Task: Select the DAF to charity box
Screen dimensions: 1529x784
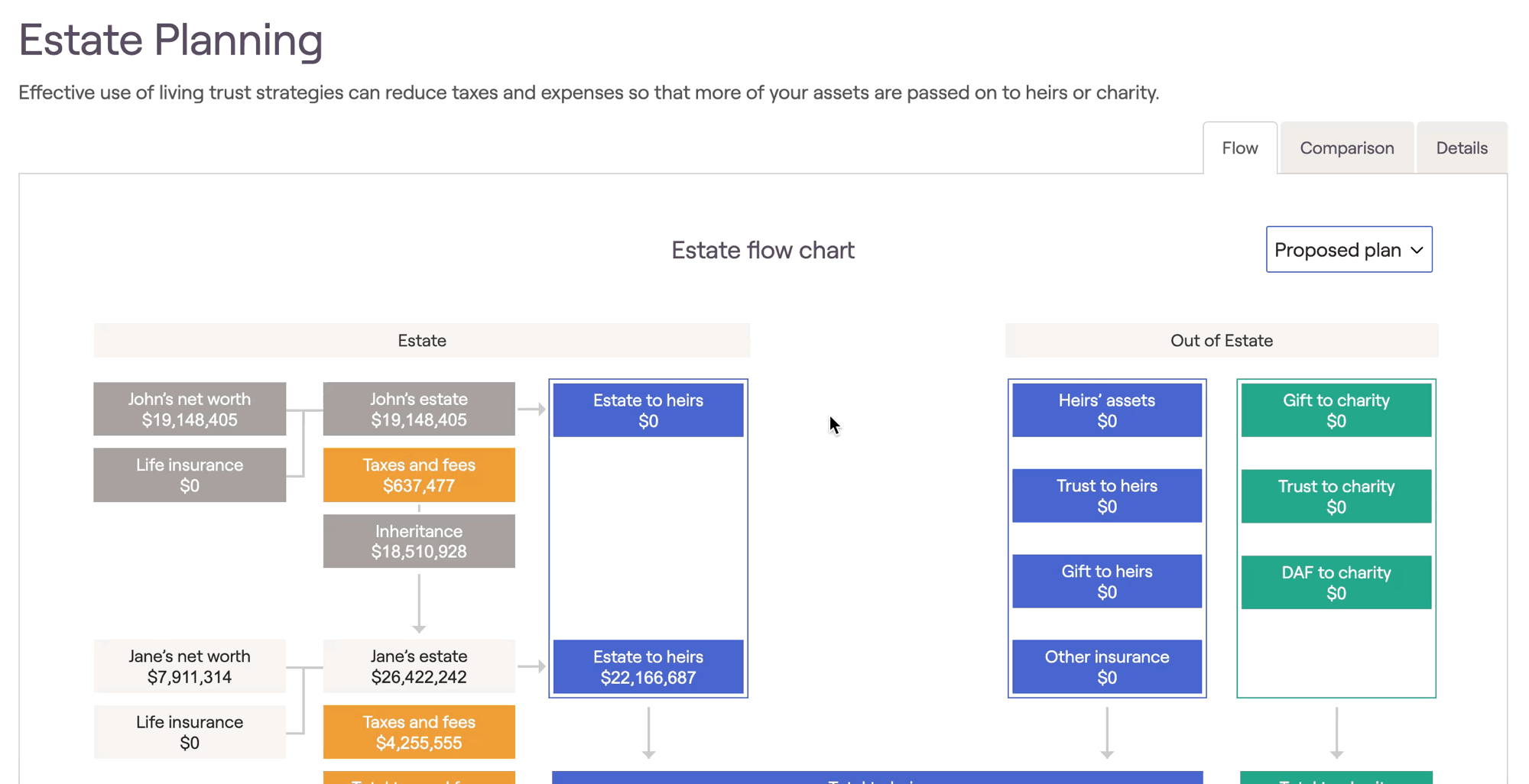Action: 1336,582
